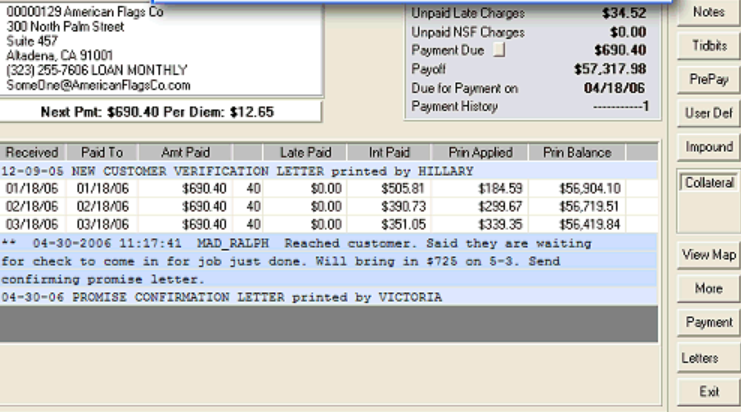This screenshot has height=412, width=741.
Task: Toggle the Payment Due checkbox
Action: pos(499,50)
